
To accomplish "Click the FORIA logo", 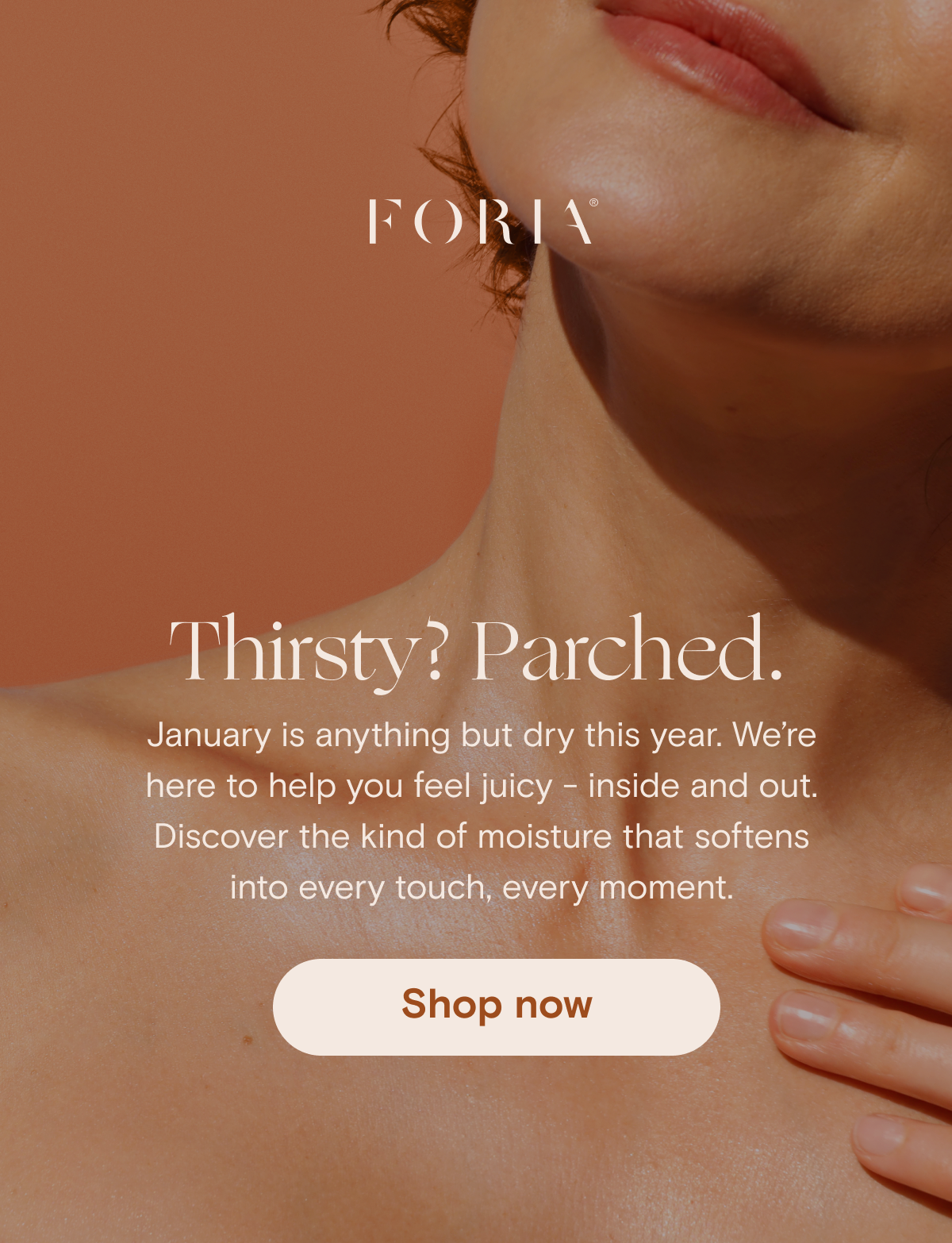I will point(483,221).
